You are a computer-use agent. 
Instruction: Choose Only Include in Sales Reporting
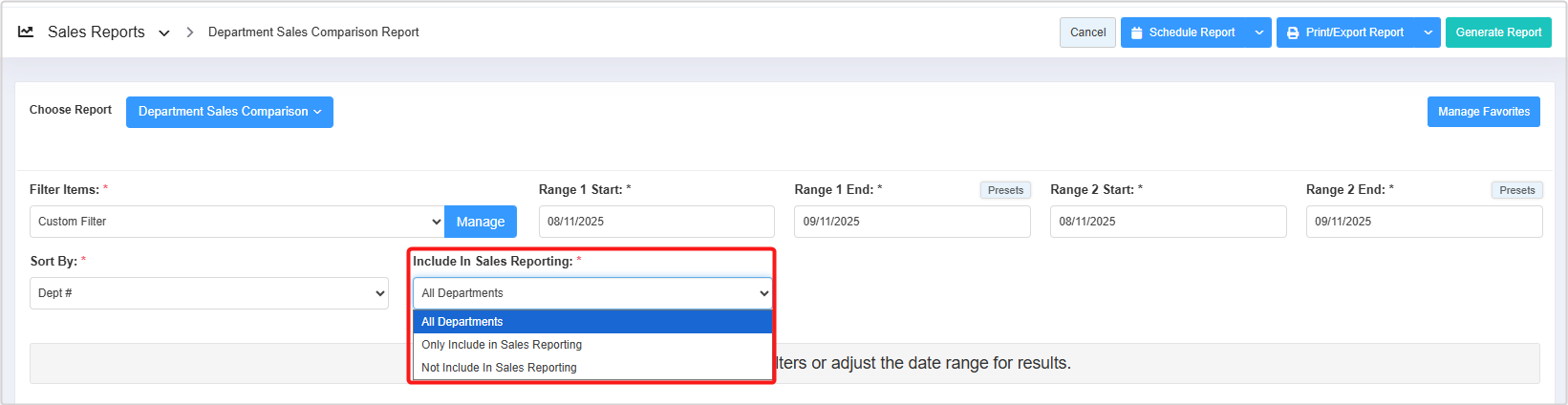[x=591, y=345]
